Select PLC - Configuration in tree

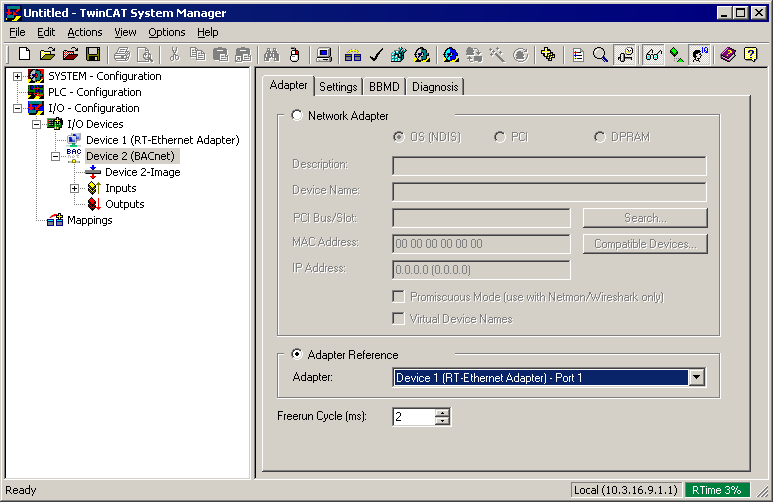[x=94, y=92]
